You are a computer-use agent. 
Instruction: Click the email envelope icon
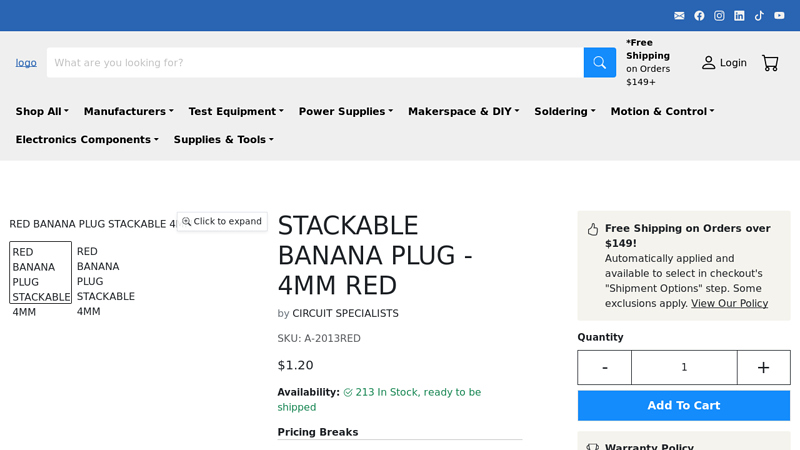tap(679, 16)
